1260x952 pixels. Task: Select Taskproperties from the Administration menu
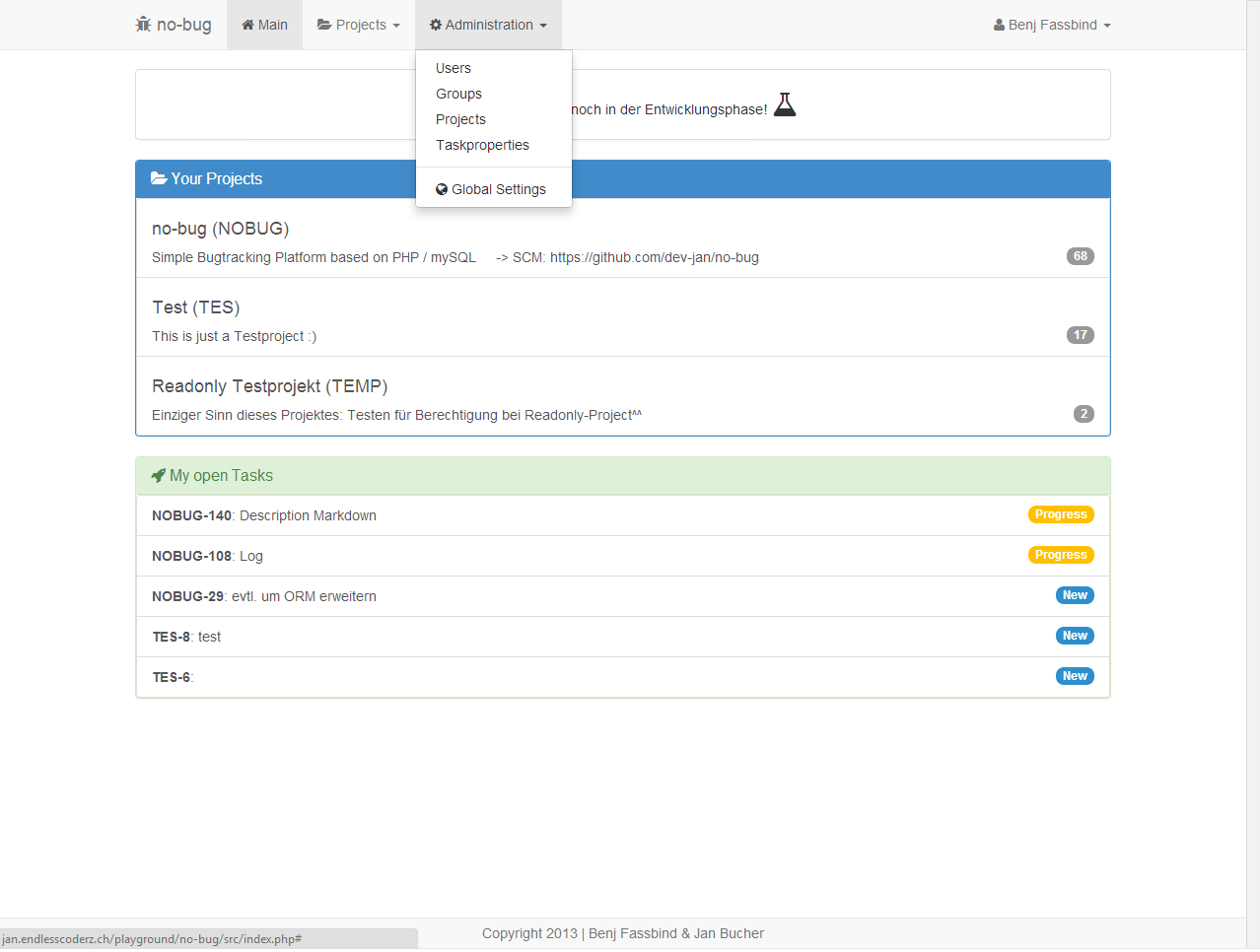pos(482,145)
